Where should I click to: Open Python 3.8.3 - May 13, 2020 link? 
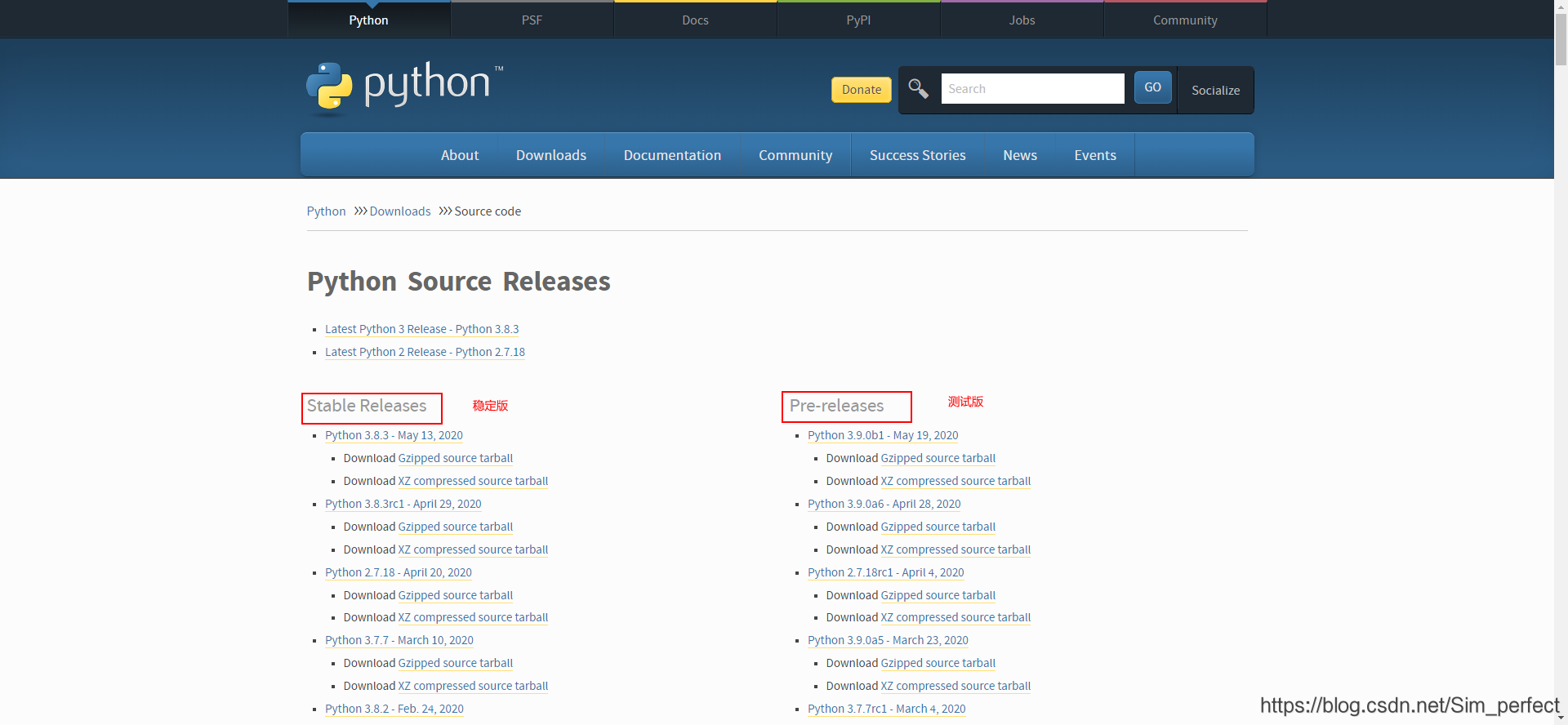(394, 435)
